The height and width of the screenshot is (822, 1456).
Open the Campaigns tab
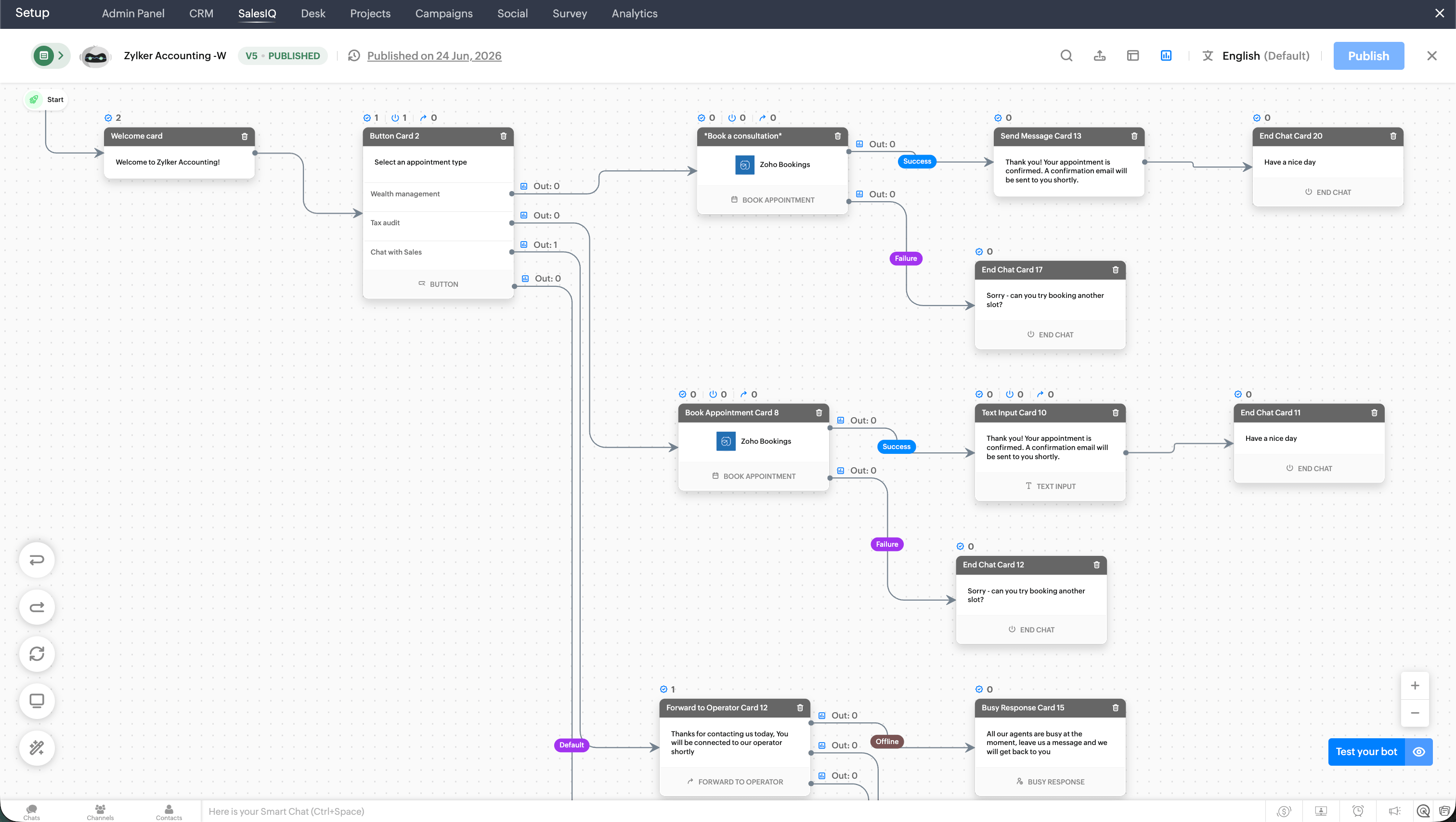coord(444,13)
